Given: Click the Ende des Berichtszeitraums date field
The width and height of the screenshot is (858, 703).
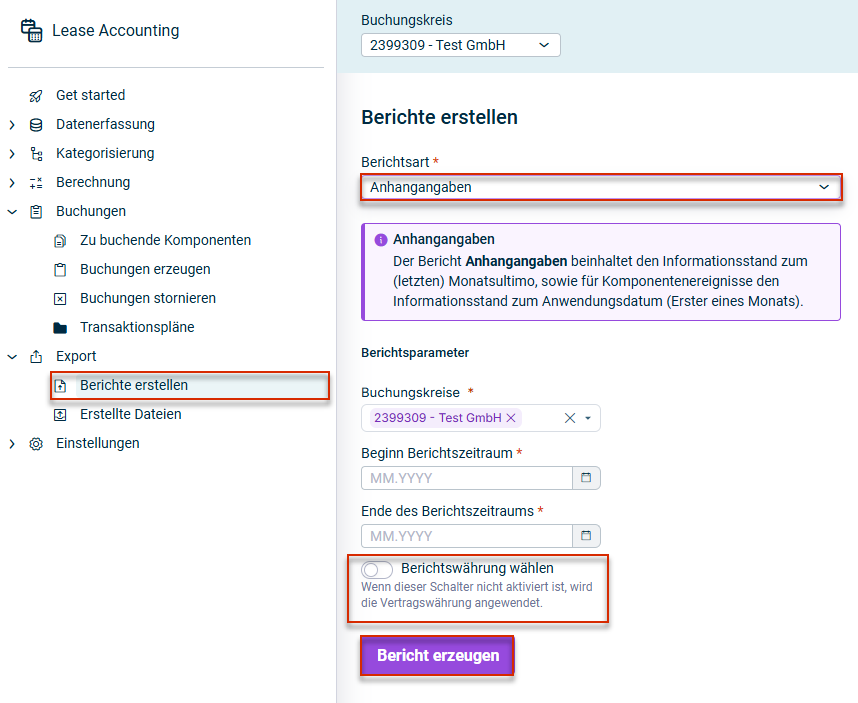Looking at the screenshot, I should coord(466,536).
